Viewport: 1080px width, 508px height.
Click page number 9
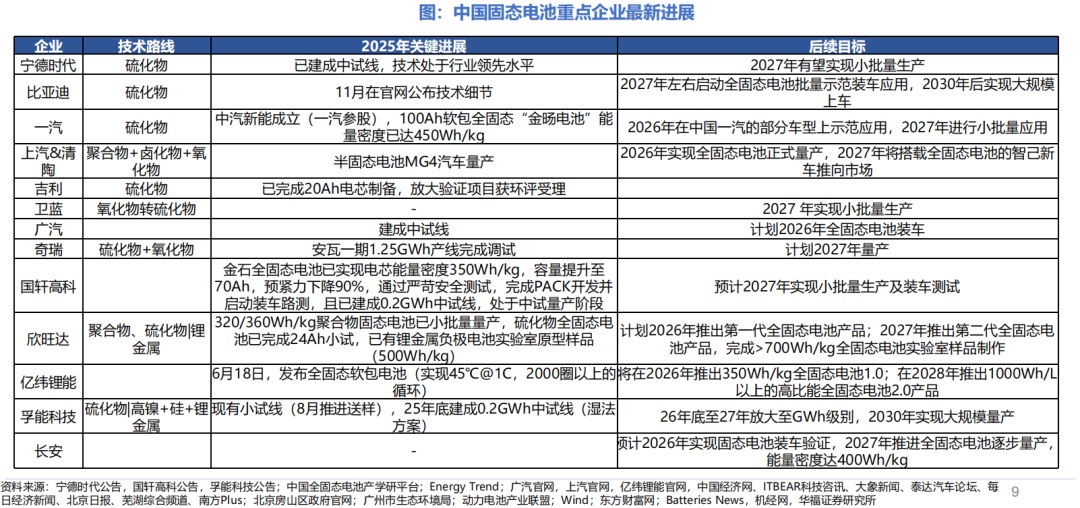point(1014,491)
